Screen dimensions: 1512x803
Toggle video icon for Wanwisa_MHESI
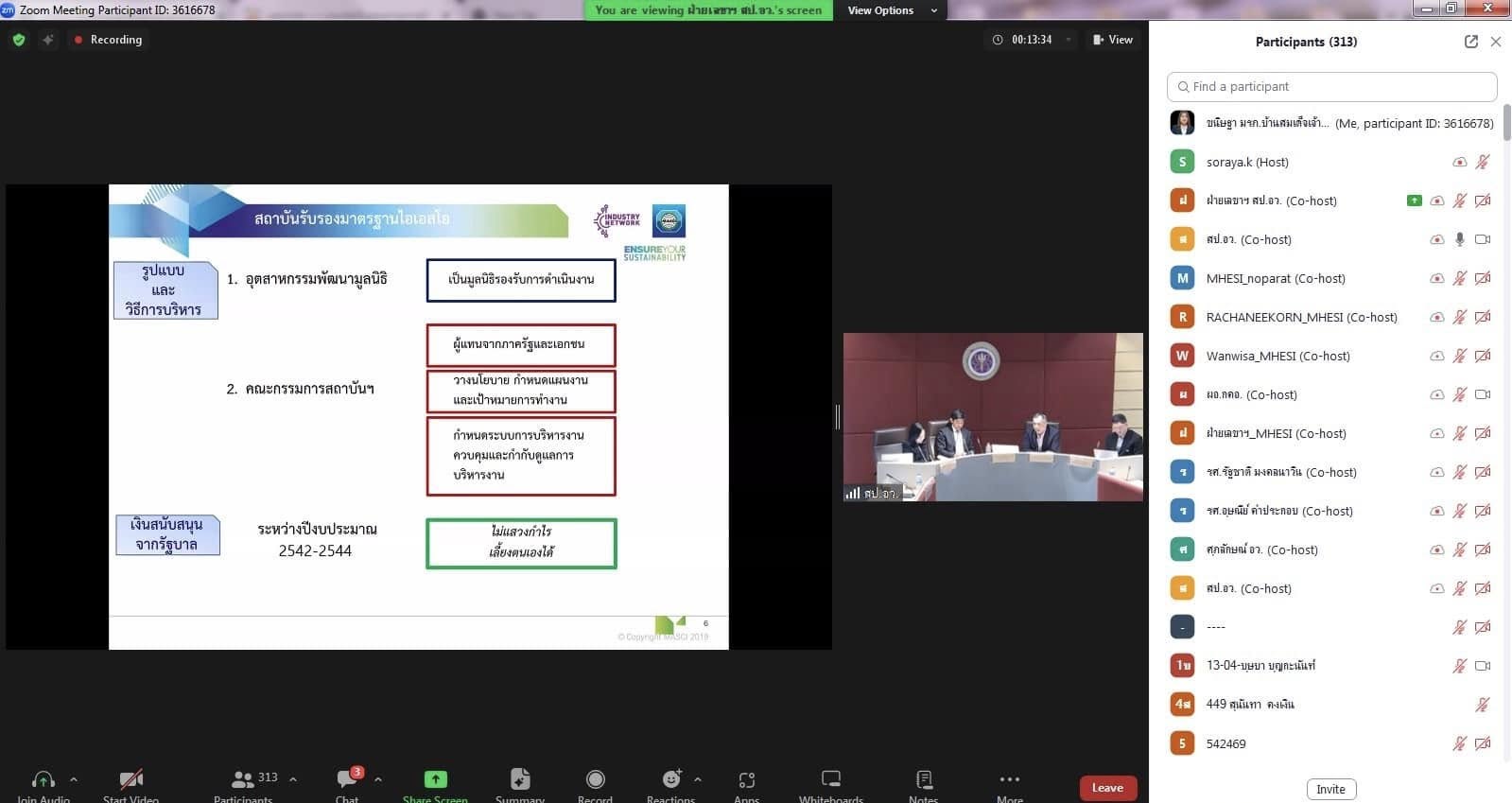pyautogui.click(x=1483, y=356)
